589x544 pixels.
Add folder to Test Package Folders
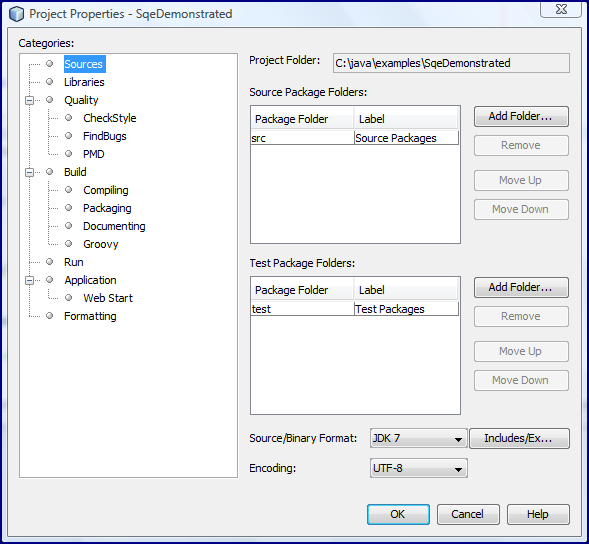coord(521,287)
